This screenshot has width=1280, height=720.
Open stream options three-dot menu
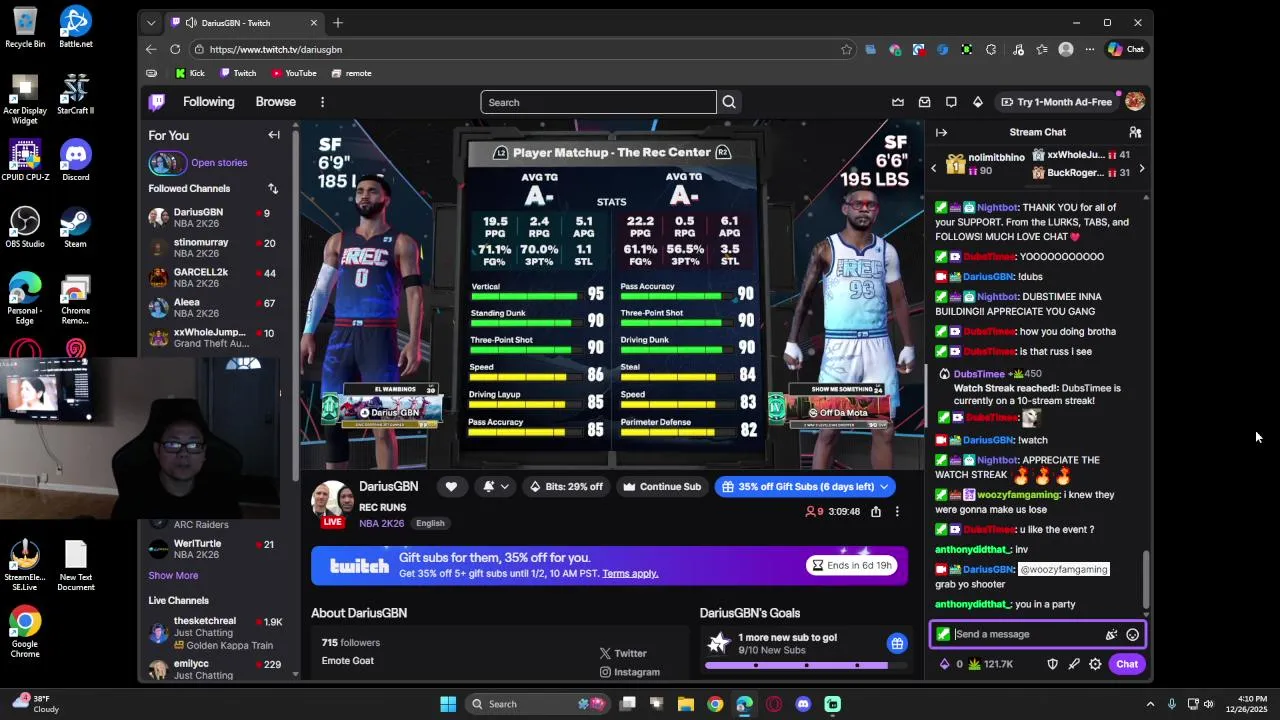(897, 512)
